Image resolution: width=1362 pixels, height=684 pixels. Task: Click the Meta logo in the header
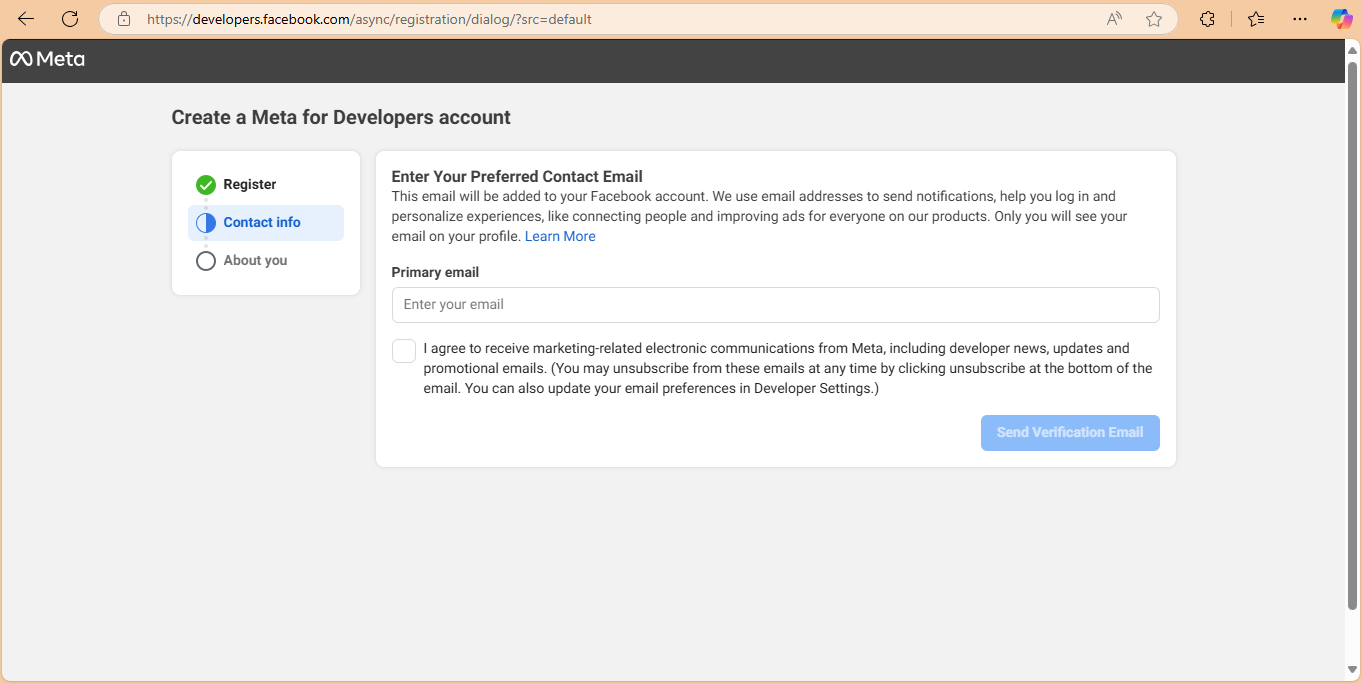pos(46,59)
